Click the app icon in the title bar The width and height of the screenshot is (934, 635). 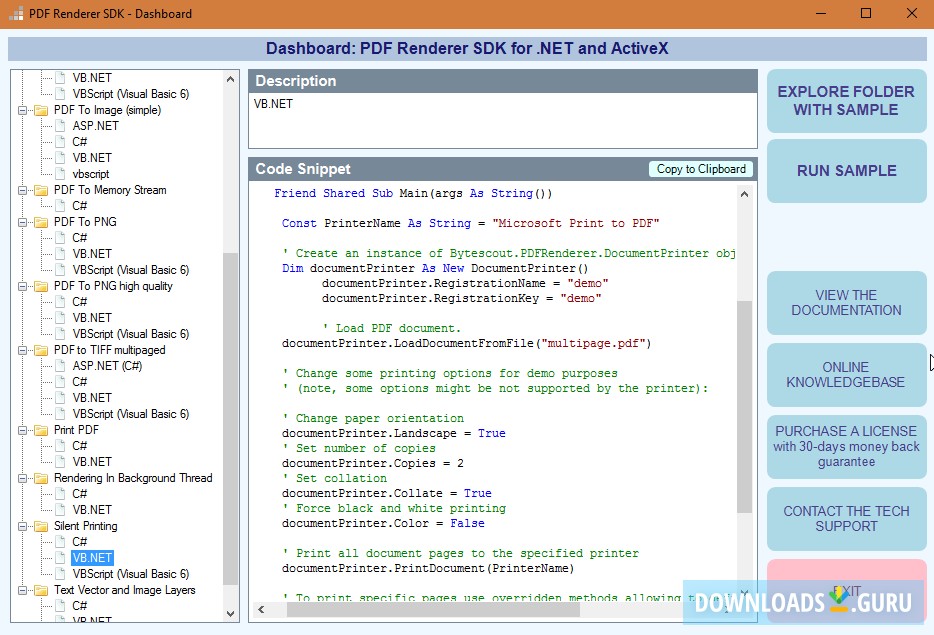pyautogui.click(x=16, y=14)
